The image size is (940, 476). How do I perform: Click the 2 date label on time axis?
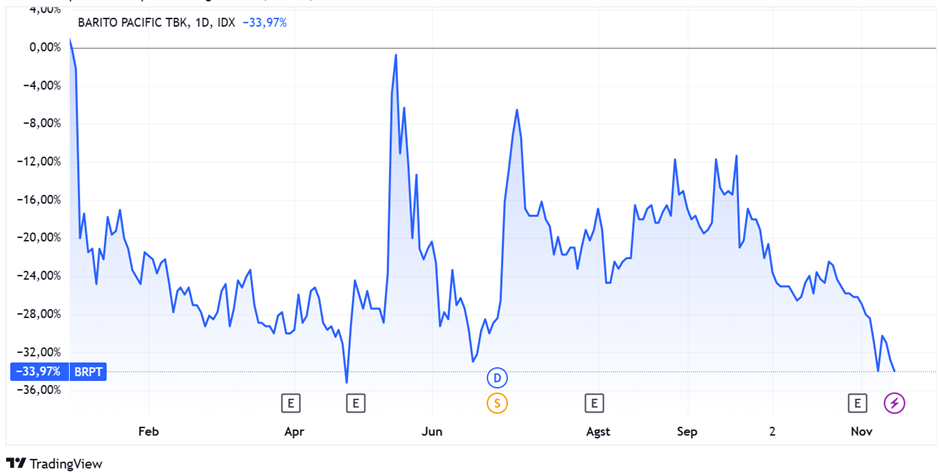point(773,432)
